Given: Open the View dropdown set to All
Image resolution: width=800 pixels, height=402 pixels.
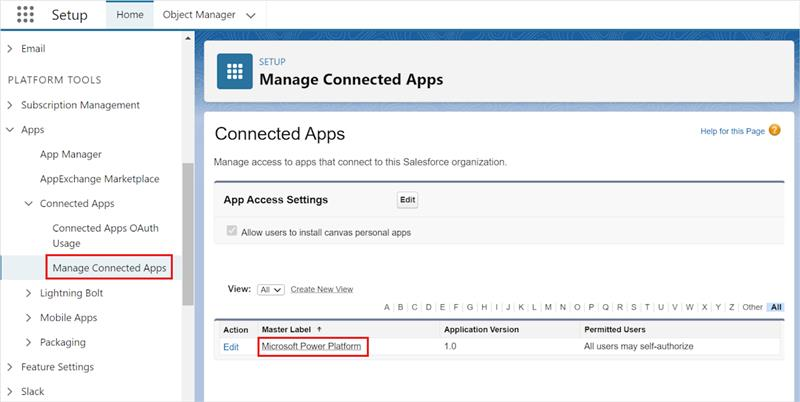Looking at the screenshot, I should [271, 289].
